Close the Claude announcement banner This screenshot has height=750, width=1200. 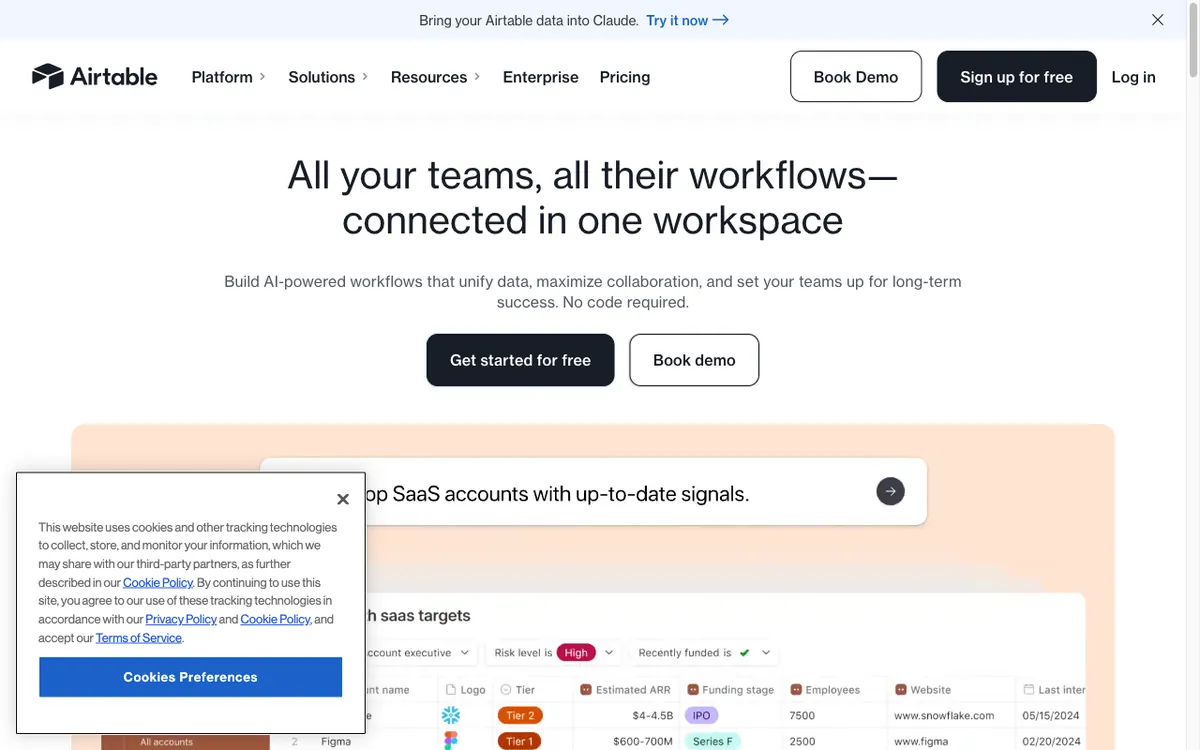[1157, 20]
